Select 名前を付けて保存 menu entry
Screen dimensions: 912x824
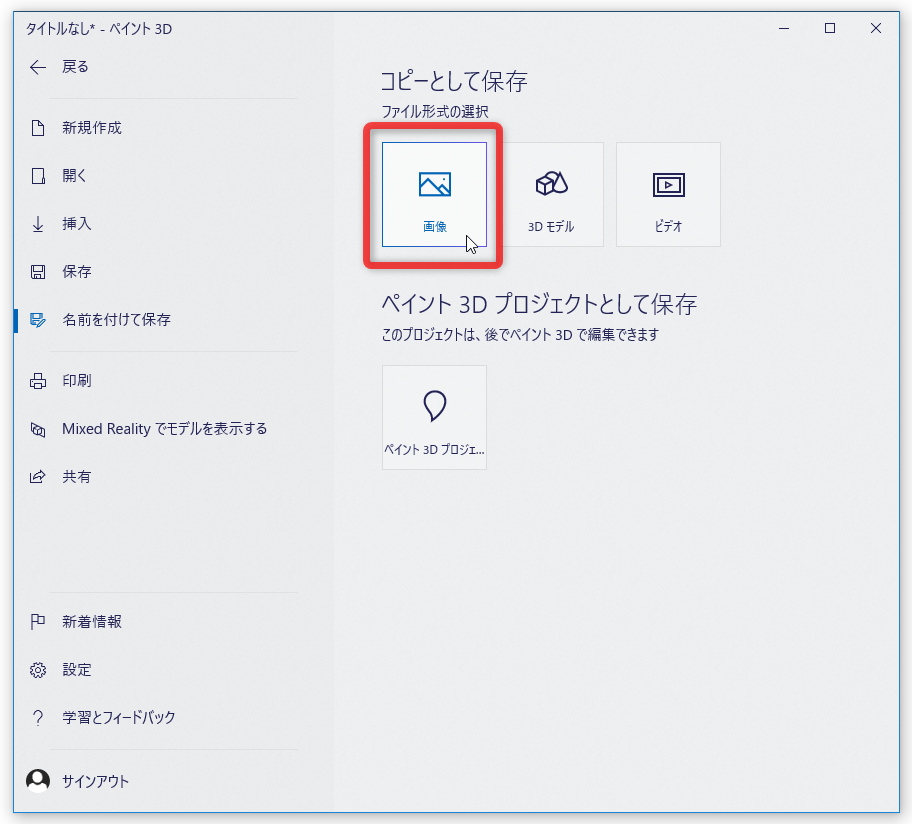116,320
